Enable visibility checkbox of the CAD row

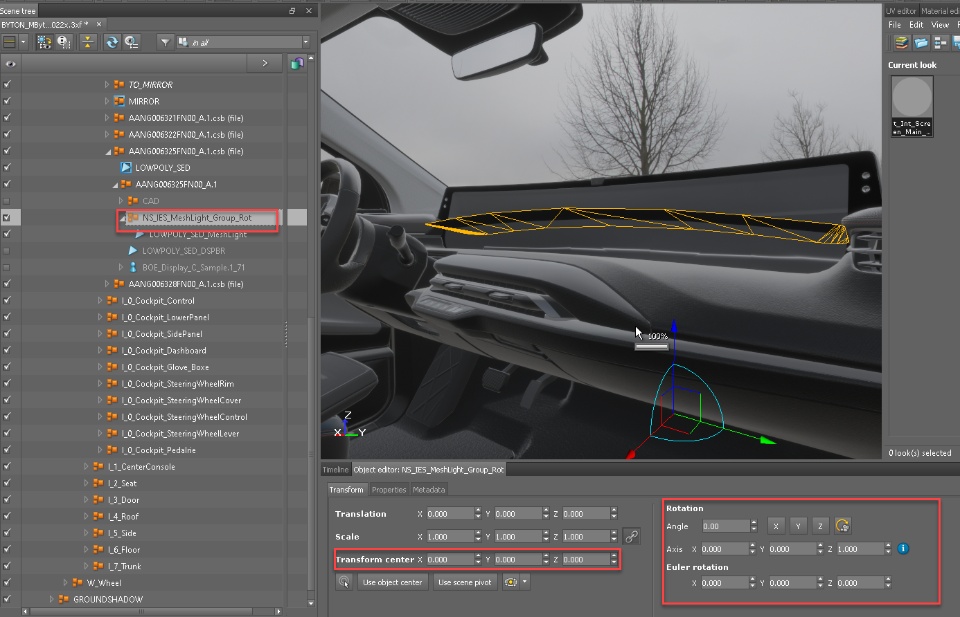point(7,201)
